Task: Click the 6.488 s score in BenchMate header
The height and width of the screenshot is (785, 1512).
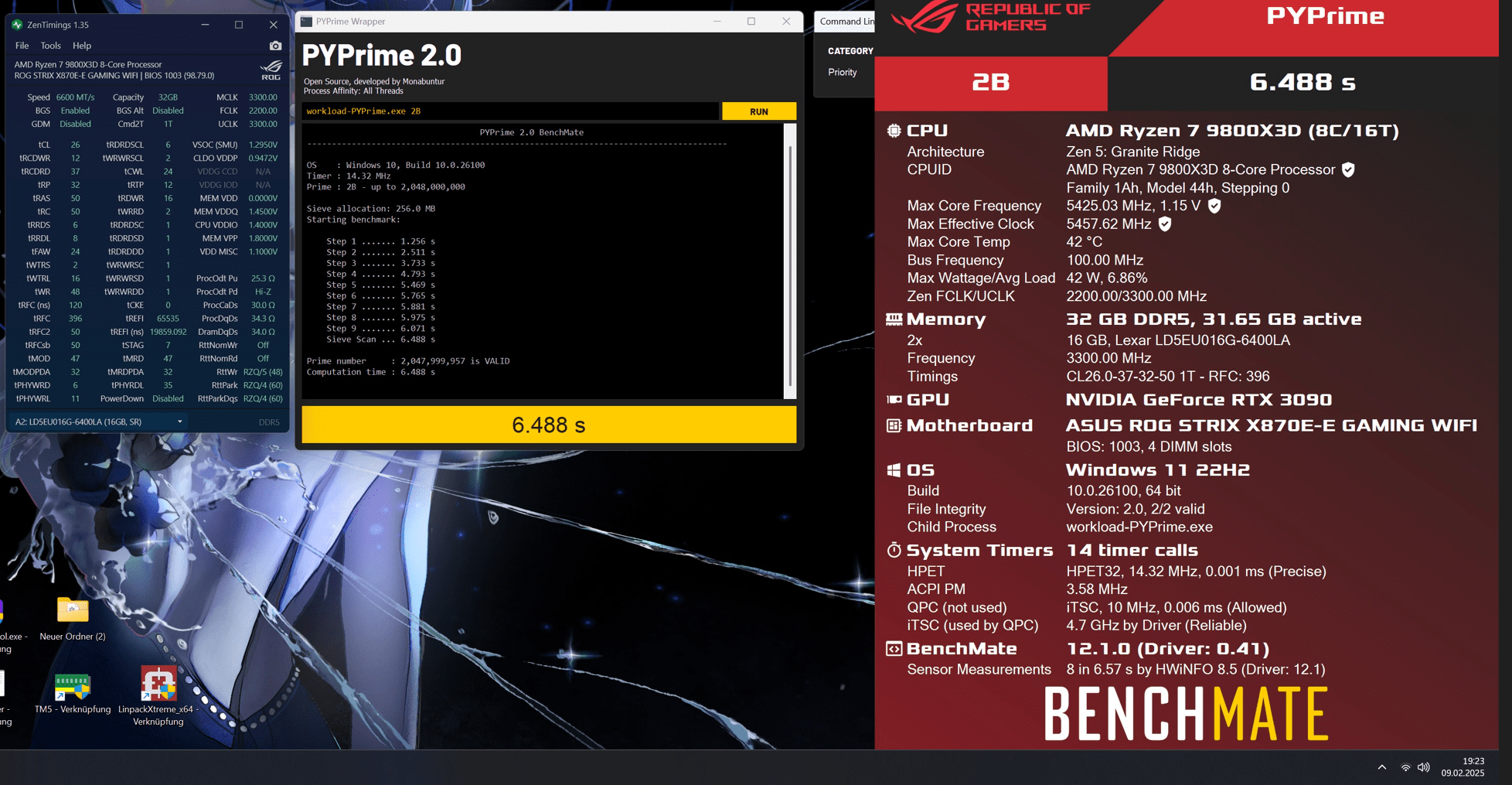Action: click(x=1303, y=82)
